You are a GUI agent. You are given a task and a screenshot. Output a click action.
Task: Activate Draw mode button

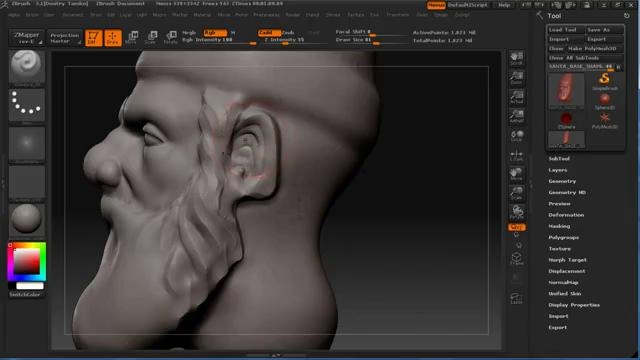113,38
